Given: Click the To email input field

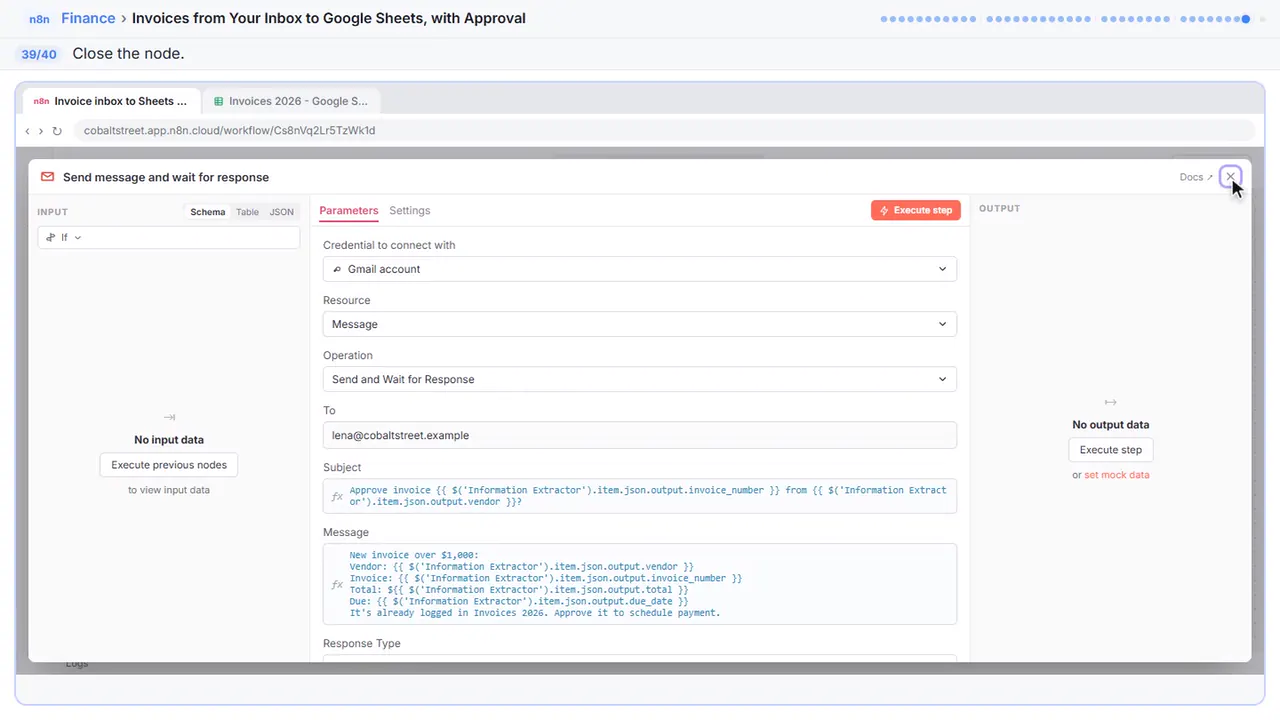Looking at the screenshot, I should [640, 435].
